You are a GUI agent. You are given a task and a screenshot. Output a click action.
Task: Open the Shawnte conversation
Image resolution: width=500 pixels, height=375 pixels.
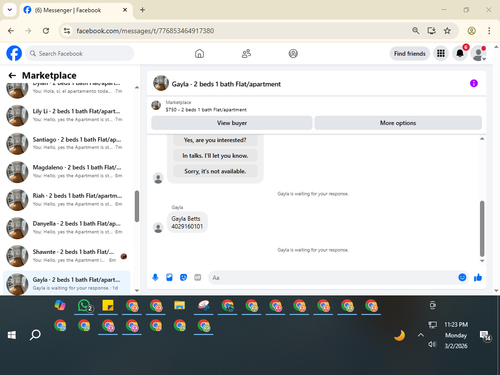click(67, 256)
